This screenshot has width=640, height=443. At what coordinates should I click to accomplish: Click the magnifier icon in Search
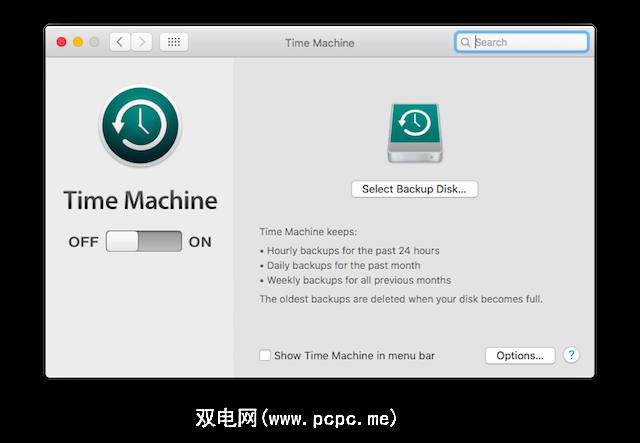click(465, 42)
